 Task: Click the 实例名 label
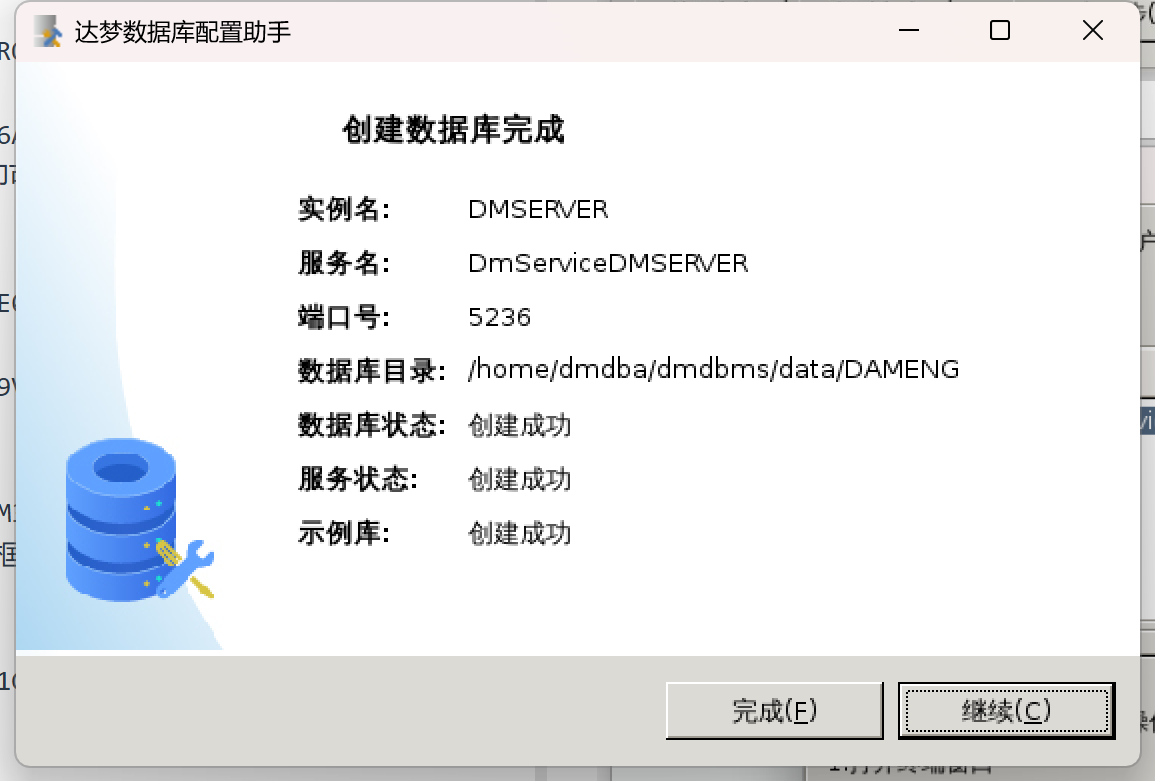tap(344, 209)
